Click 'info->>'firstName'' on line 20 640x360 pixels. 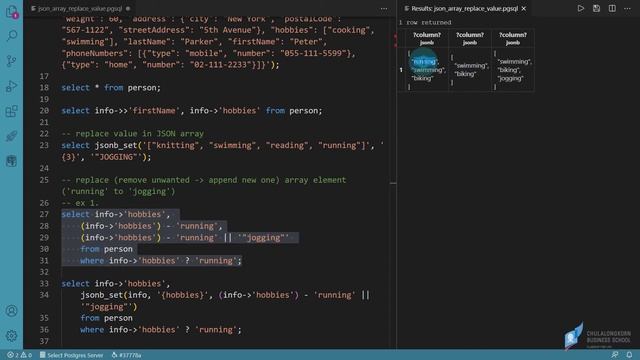[137, 111]
